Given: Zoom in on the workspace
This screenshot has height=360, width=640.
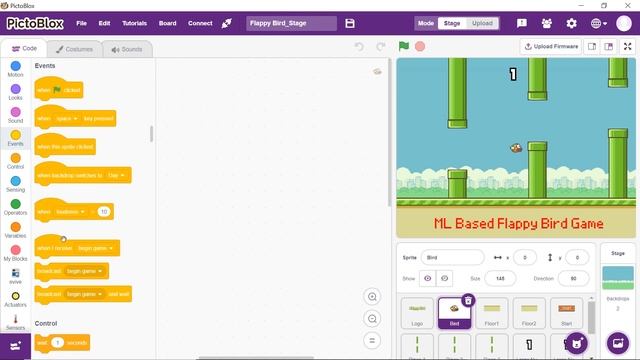Looking at the screenshot, I should [x=372, y=297].
